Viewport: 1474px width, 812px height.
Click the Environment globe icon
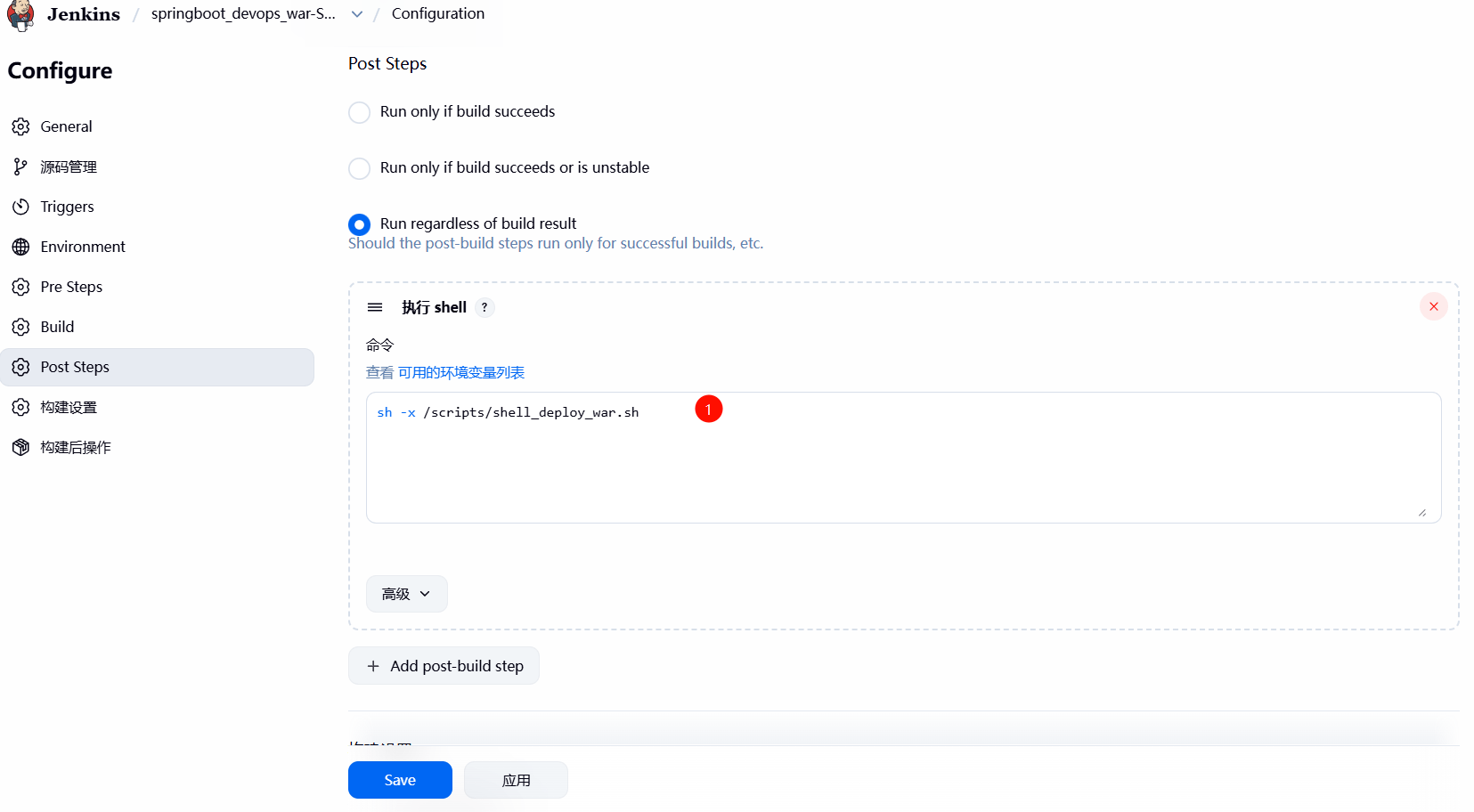tap(21, 247)
